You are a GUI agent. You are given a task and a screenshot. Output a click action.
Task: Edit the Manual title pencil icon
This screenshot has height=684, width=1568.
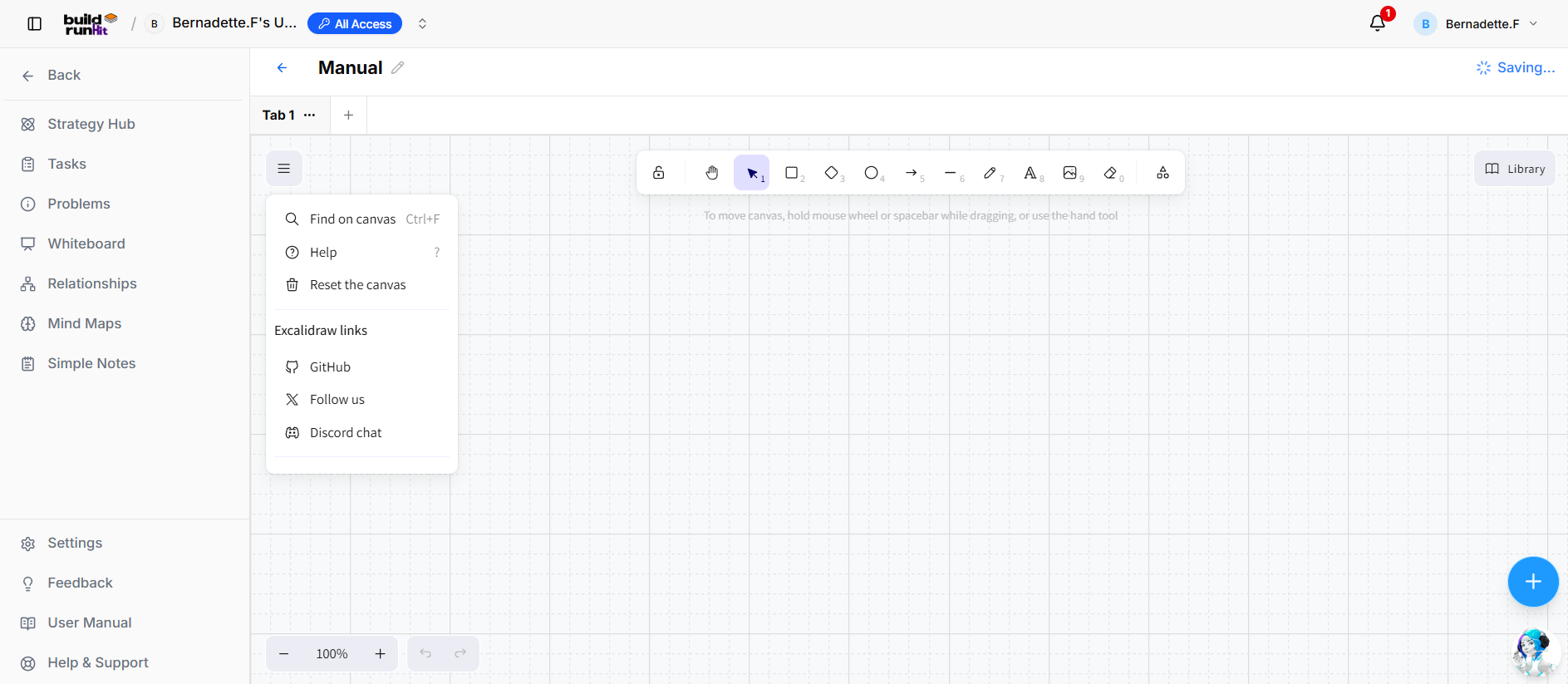pyautogui.click(x=398, y=68)
